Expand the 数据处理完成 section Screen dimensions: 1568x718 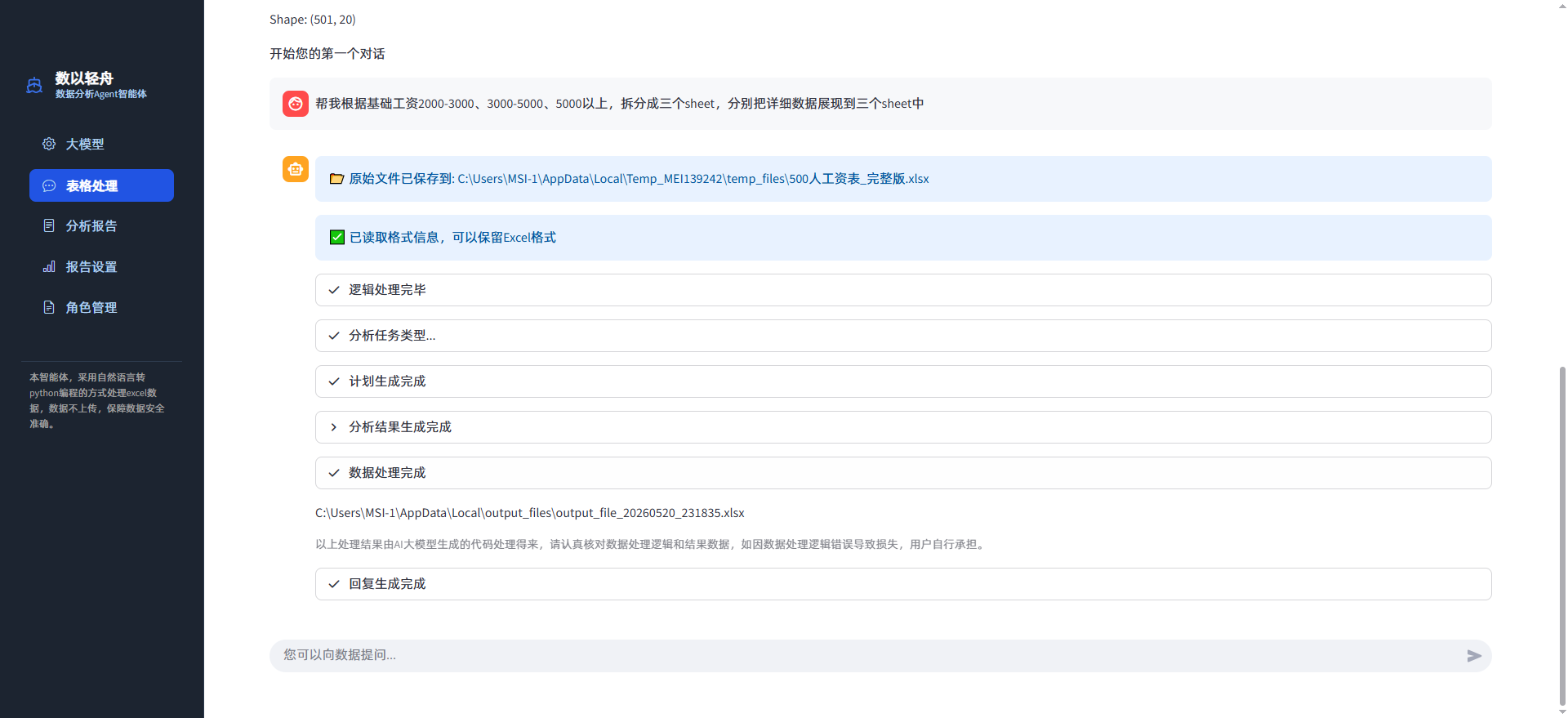click(903, 473)
